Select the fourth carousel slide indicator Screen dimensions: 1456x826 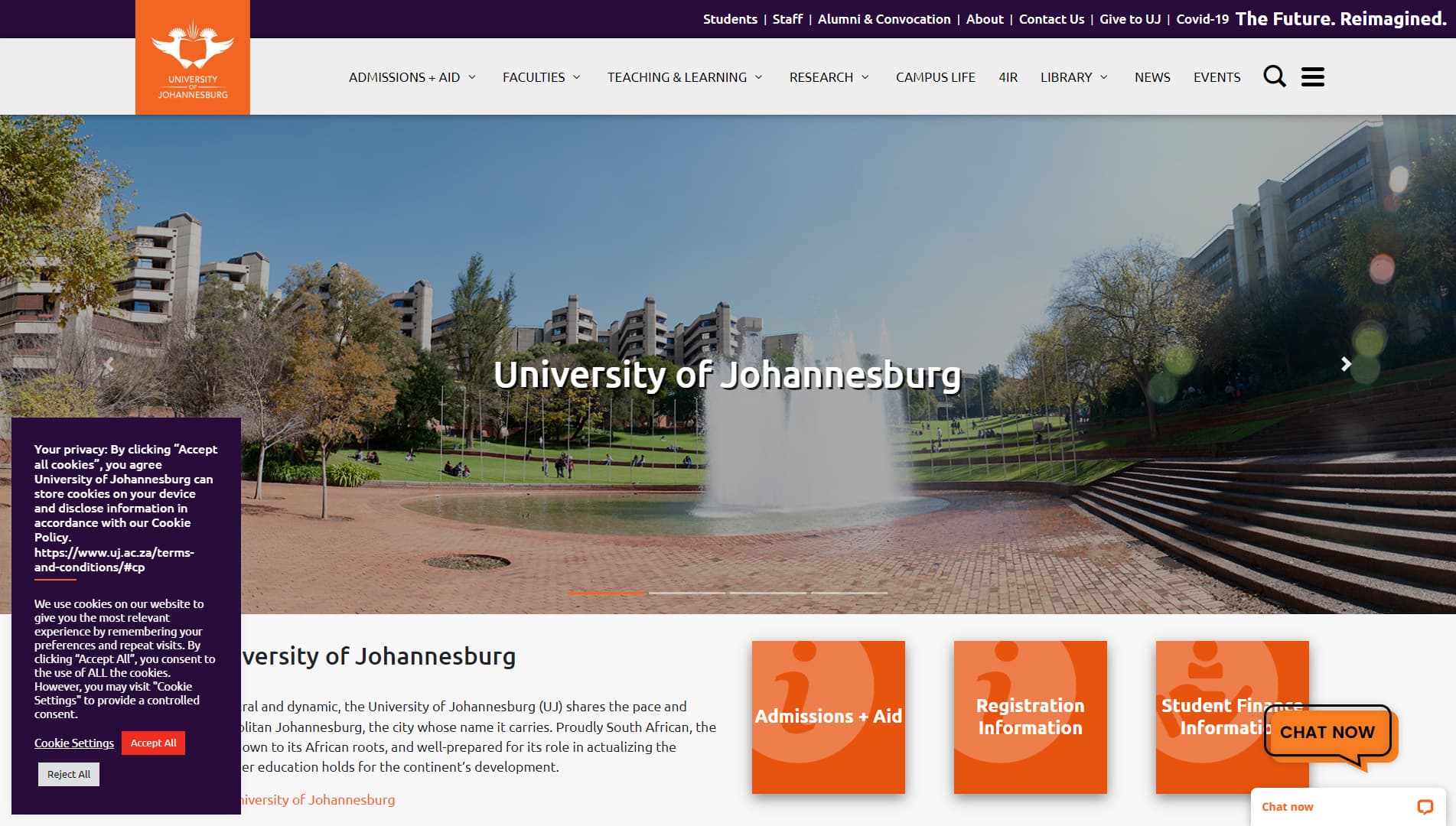pos(849,593)
